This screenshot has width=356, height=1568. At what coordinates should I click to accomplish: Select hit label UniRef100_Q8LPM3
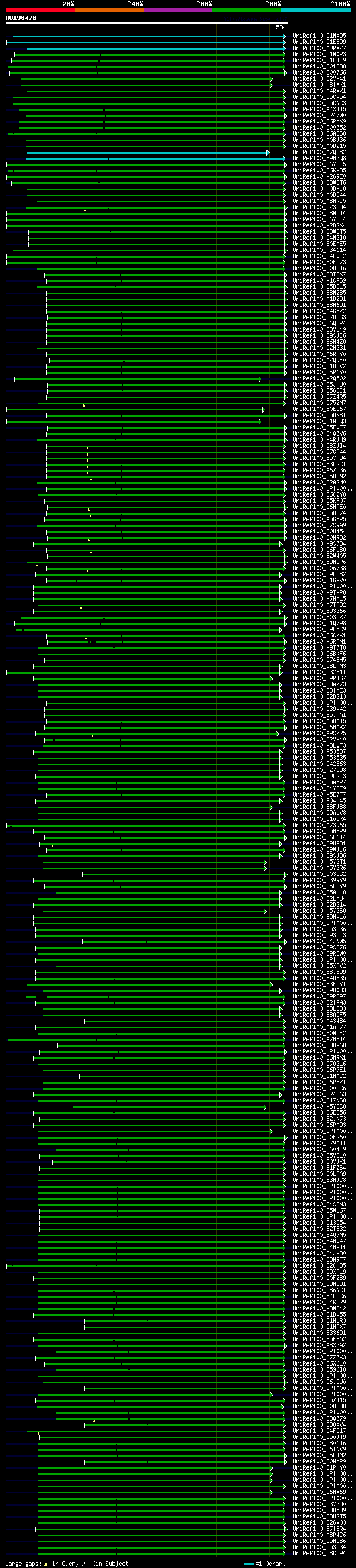pyautogui.click(x=319, y=666)
